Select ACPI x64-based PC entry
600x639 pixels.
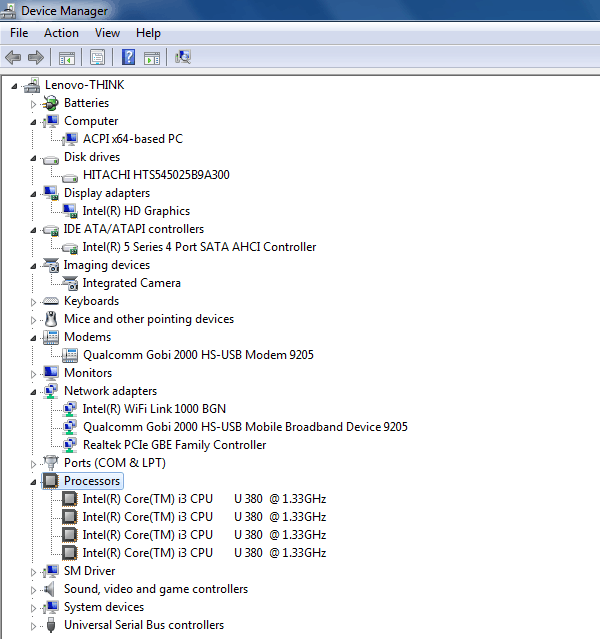point(133,139)
